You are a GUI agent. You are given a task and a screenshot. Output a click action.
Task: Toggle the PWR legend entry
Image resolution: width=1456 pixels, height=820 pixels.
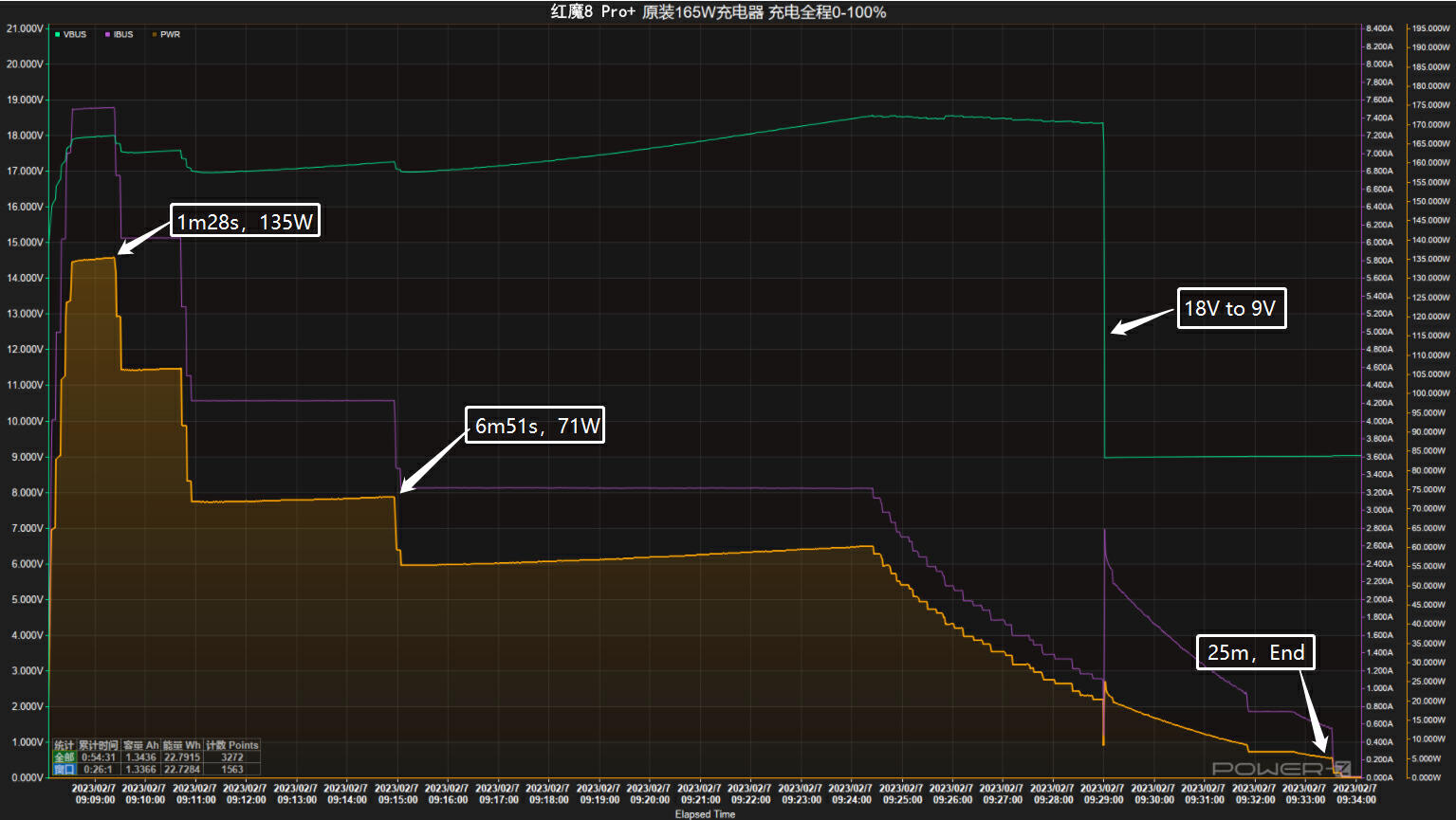(170, 34)
